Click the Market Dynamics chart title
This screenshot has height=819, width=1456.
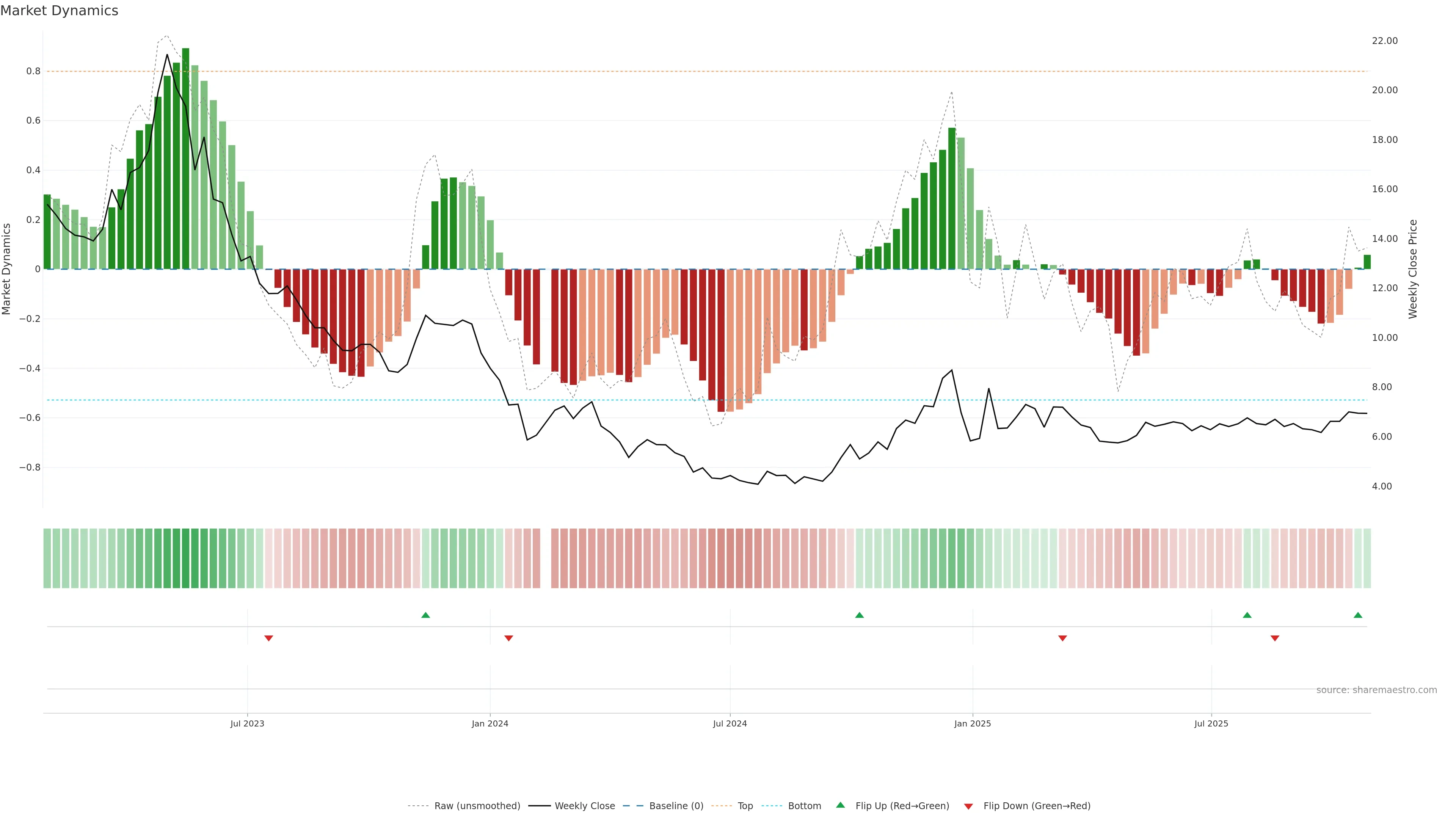(x=60, y=11)
